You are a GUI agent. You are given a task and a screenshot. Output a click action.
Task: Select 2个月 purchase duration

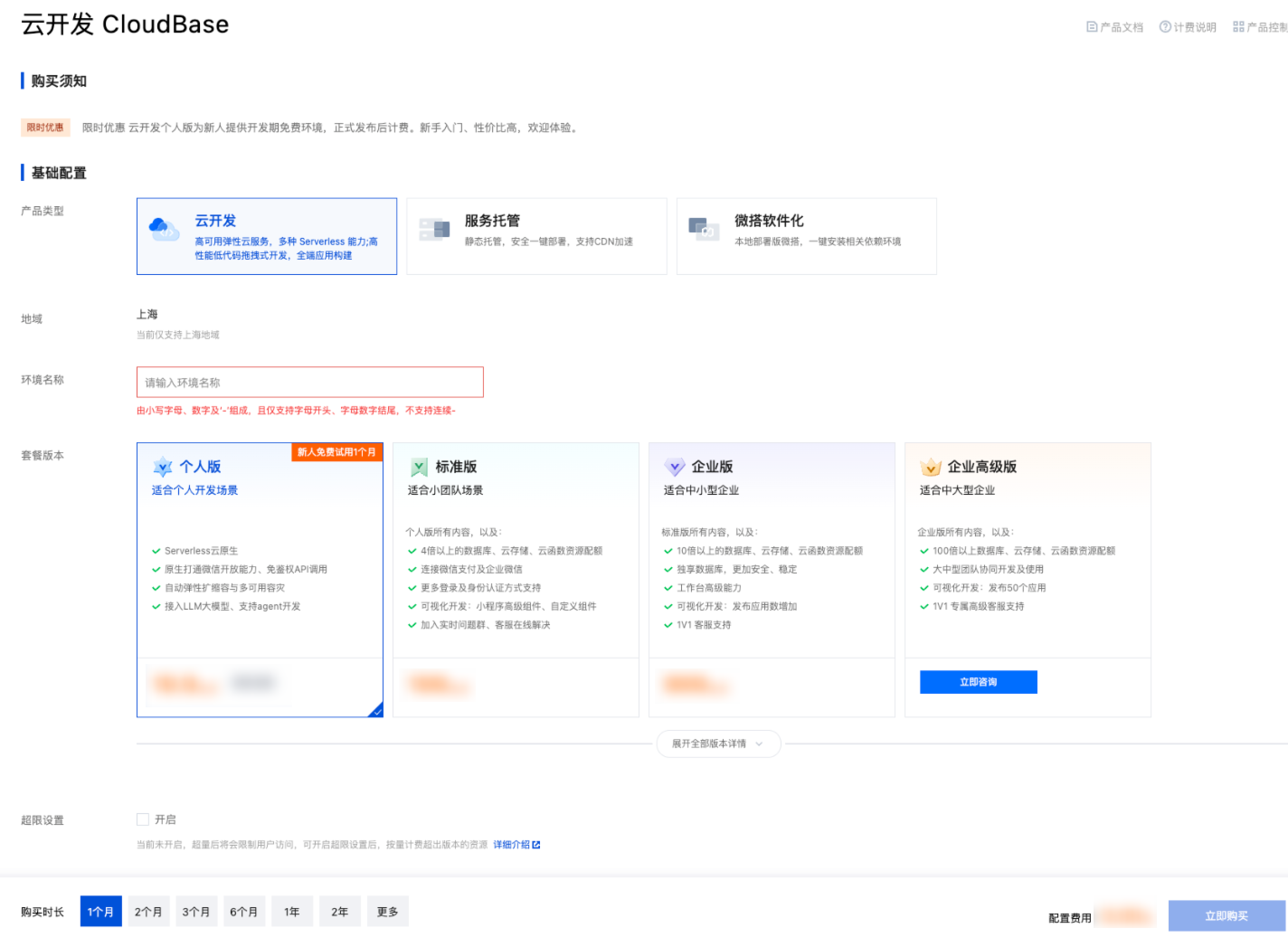pos(148,912)
